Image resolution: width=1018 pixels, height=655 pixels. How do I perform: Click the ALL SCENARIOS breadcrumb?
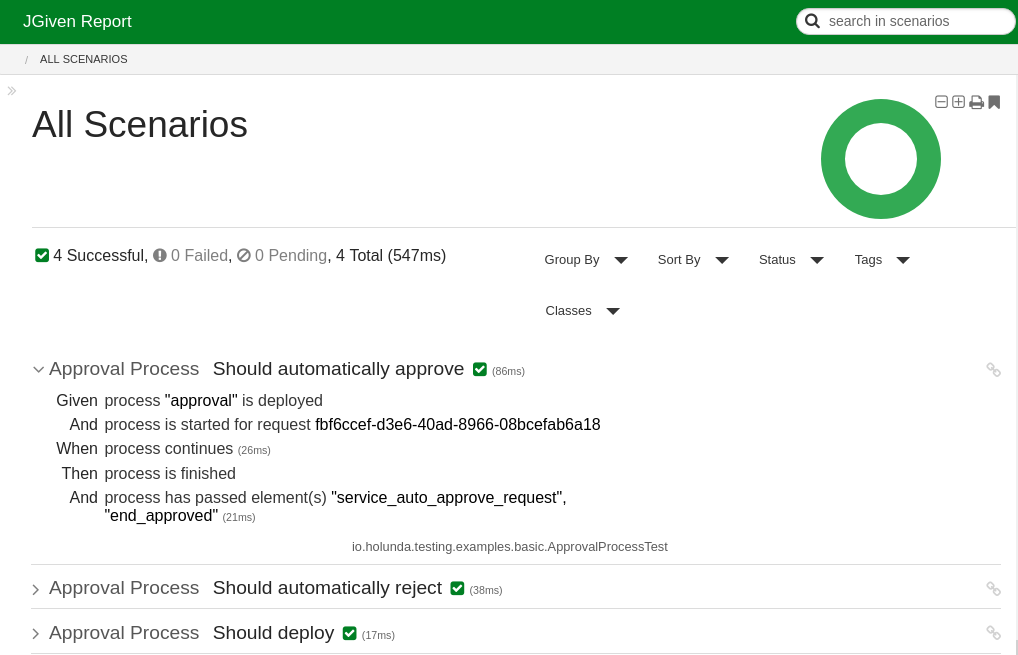[x=83, y=59]
